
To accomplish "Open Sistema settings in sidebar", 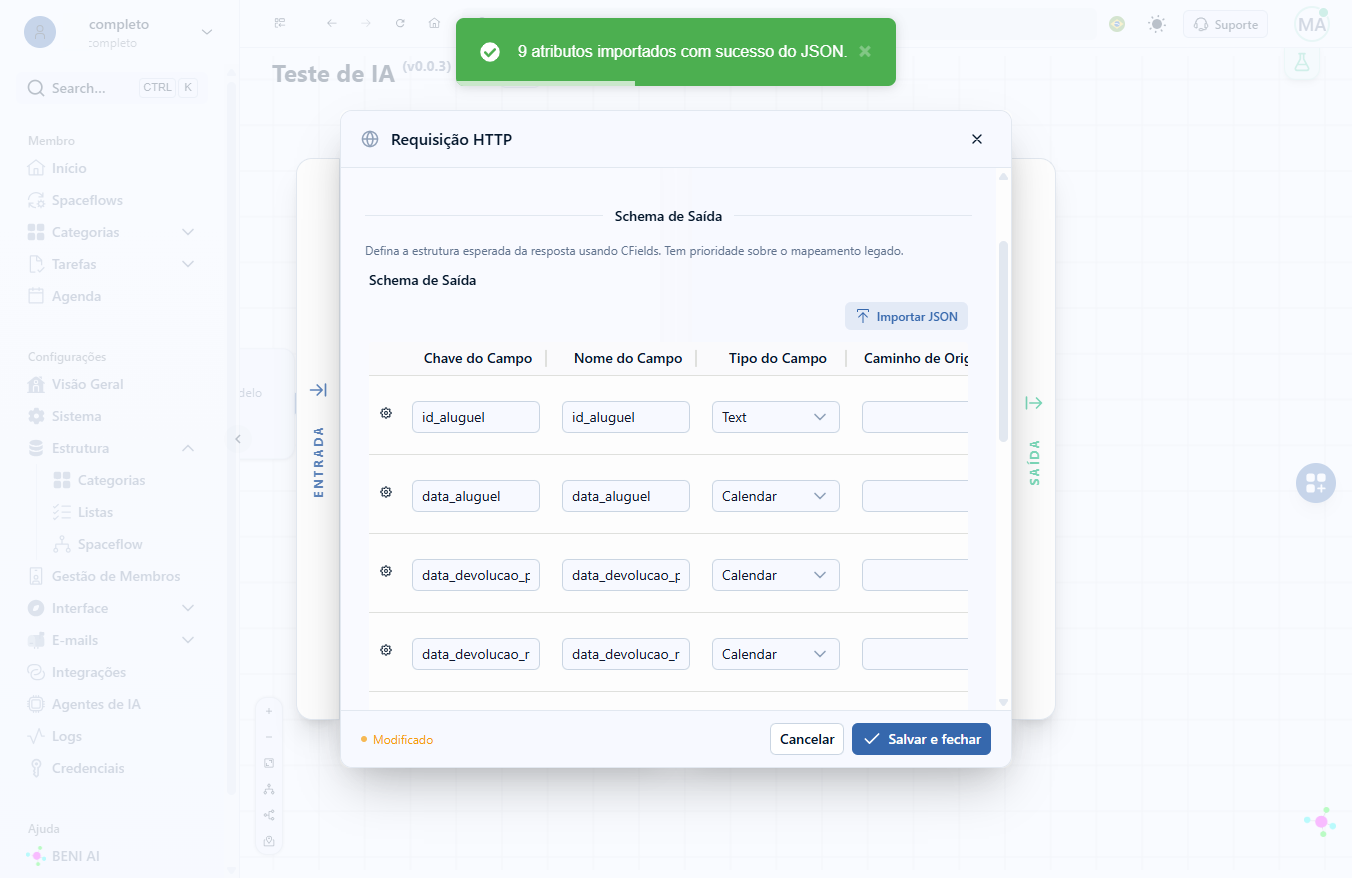I will 64,416.
